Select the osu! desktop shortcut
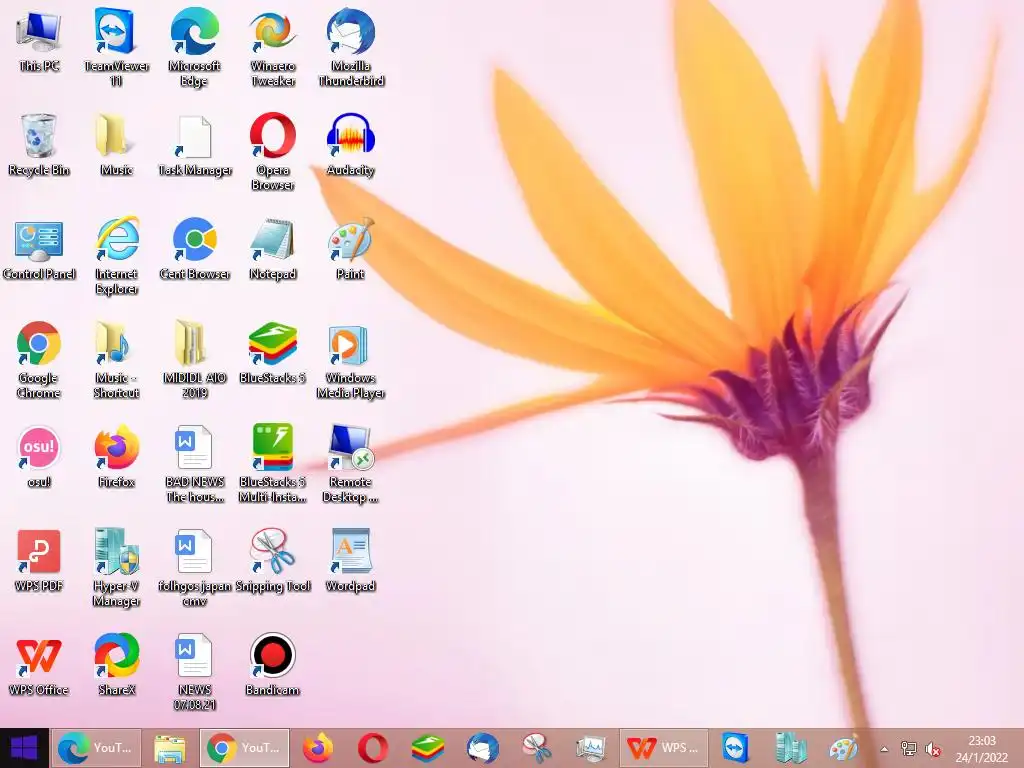This screenshot has height=768, width=1024. point(39,457)
